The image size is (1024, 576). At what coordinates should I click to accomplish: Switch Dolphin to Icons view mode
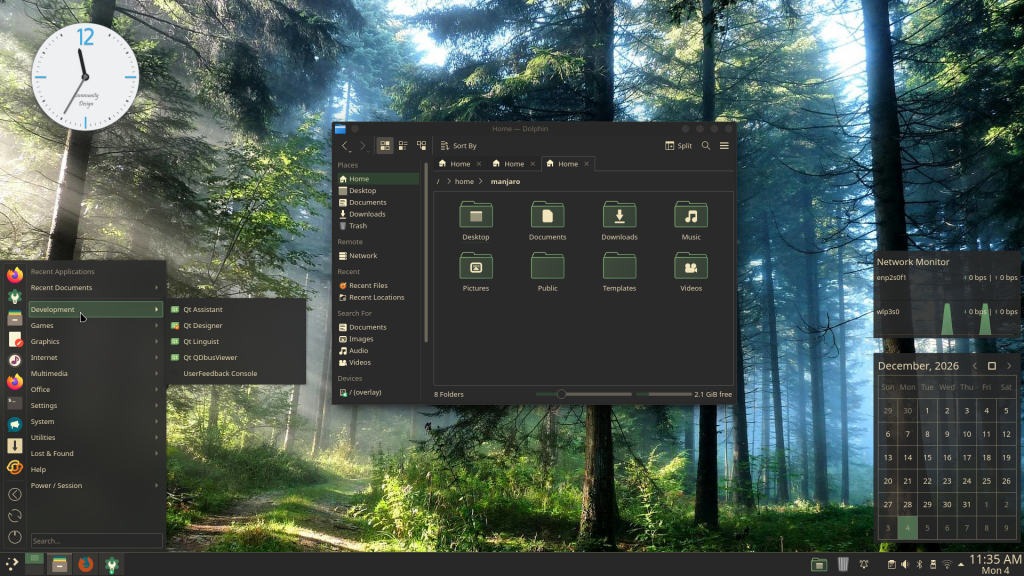pyautogui.click(x=385, y=145)
